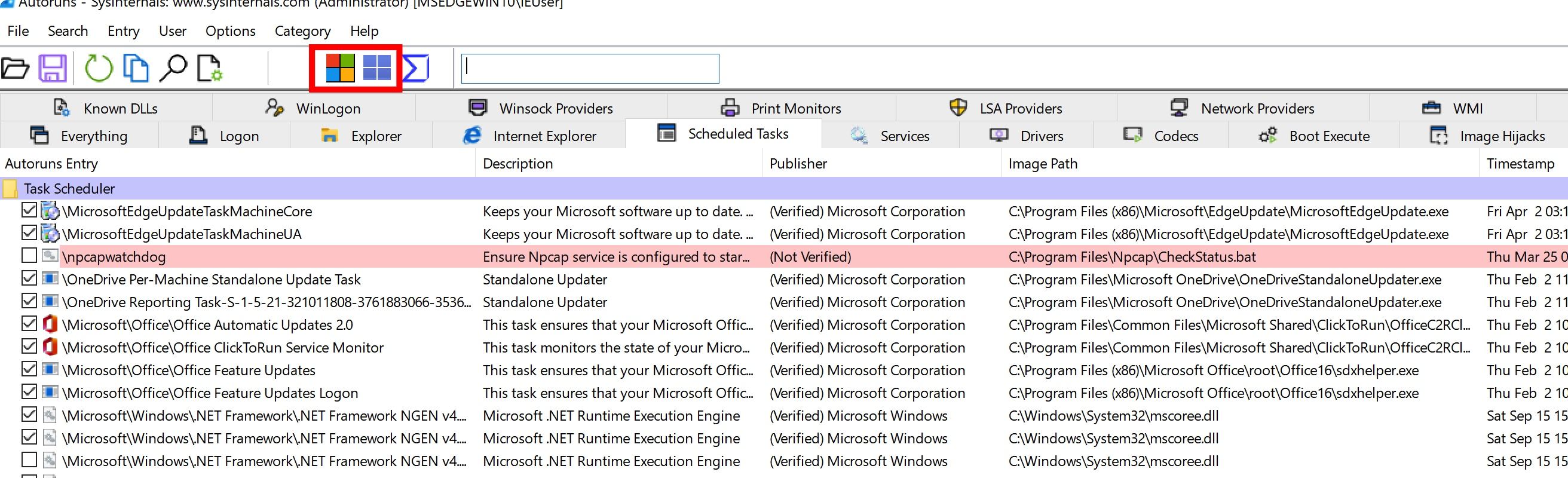1568x478 pixels.
Task: Enable the npcapwatchdog checkbox
Action: coord(29,255)
